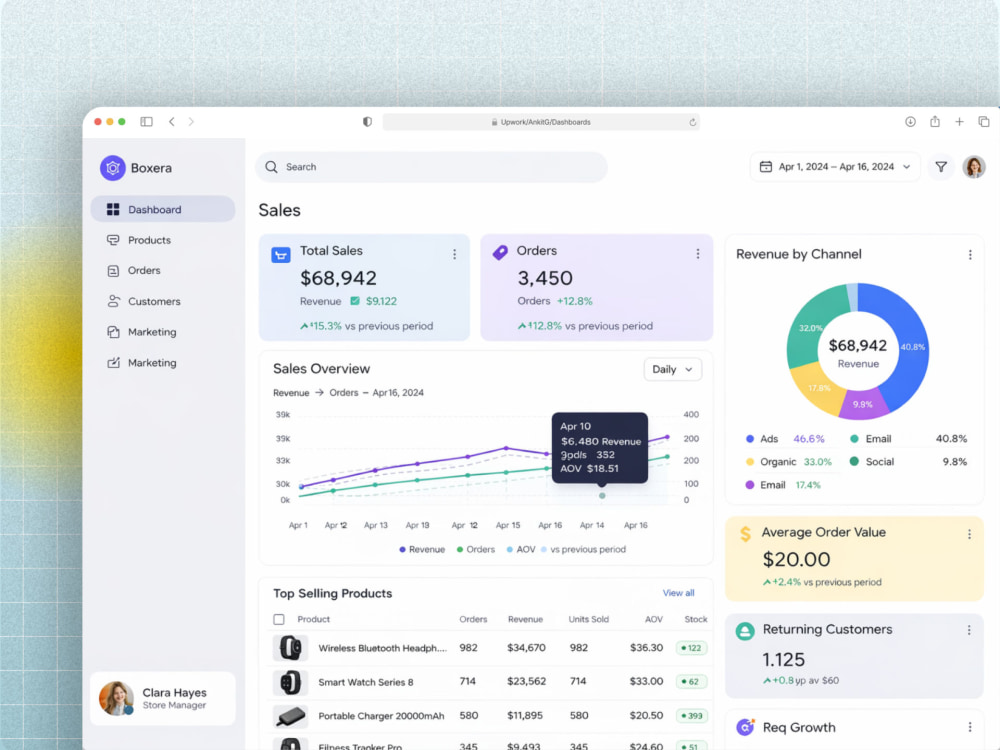Image resolution: width=1000 pixels, height=750 pixels.
Task: Click the Boxera logo icon
Action: [x=112, y=168]
